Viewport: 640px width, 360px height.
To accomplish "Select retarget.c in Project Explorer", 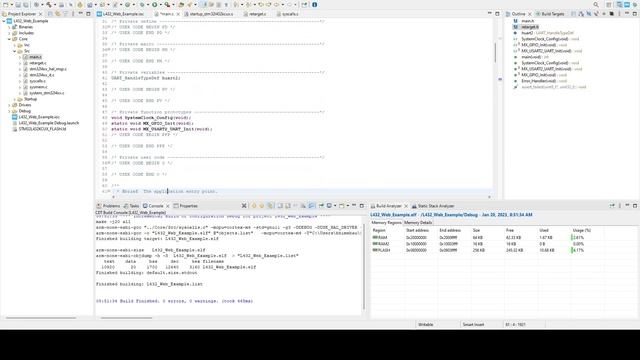I will click(x=38, y=63).
